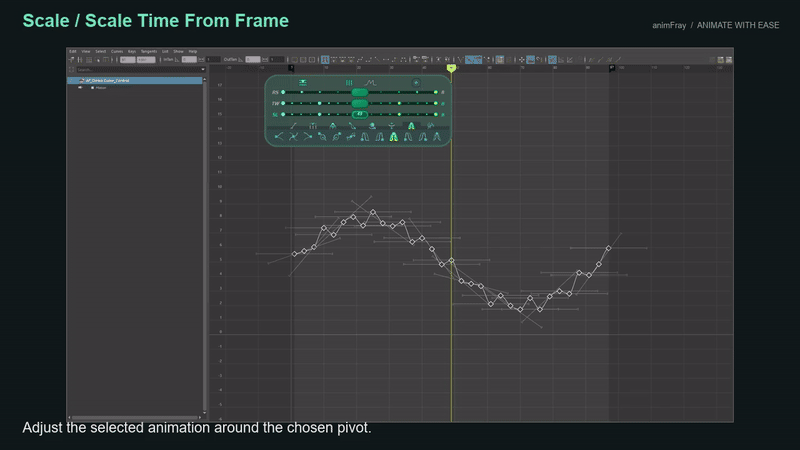800x450 pixels.
Task: Select the highlighted scale-from-frame icon in bottom row
Action: click(393, 137)
